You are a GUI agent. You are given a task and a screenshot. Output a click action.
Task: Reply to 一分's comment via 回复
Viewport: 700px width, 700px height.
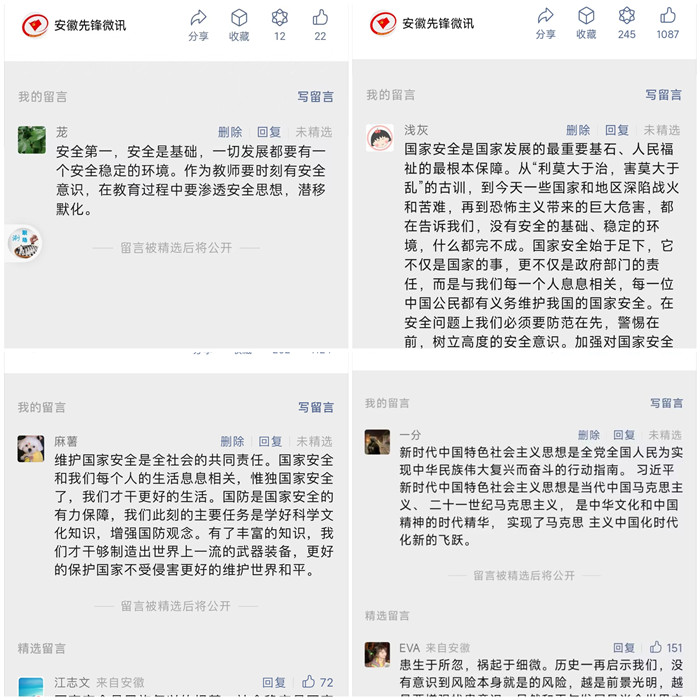[624, 435]
